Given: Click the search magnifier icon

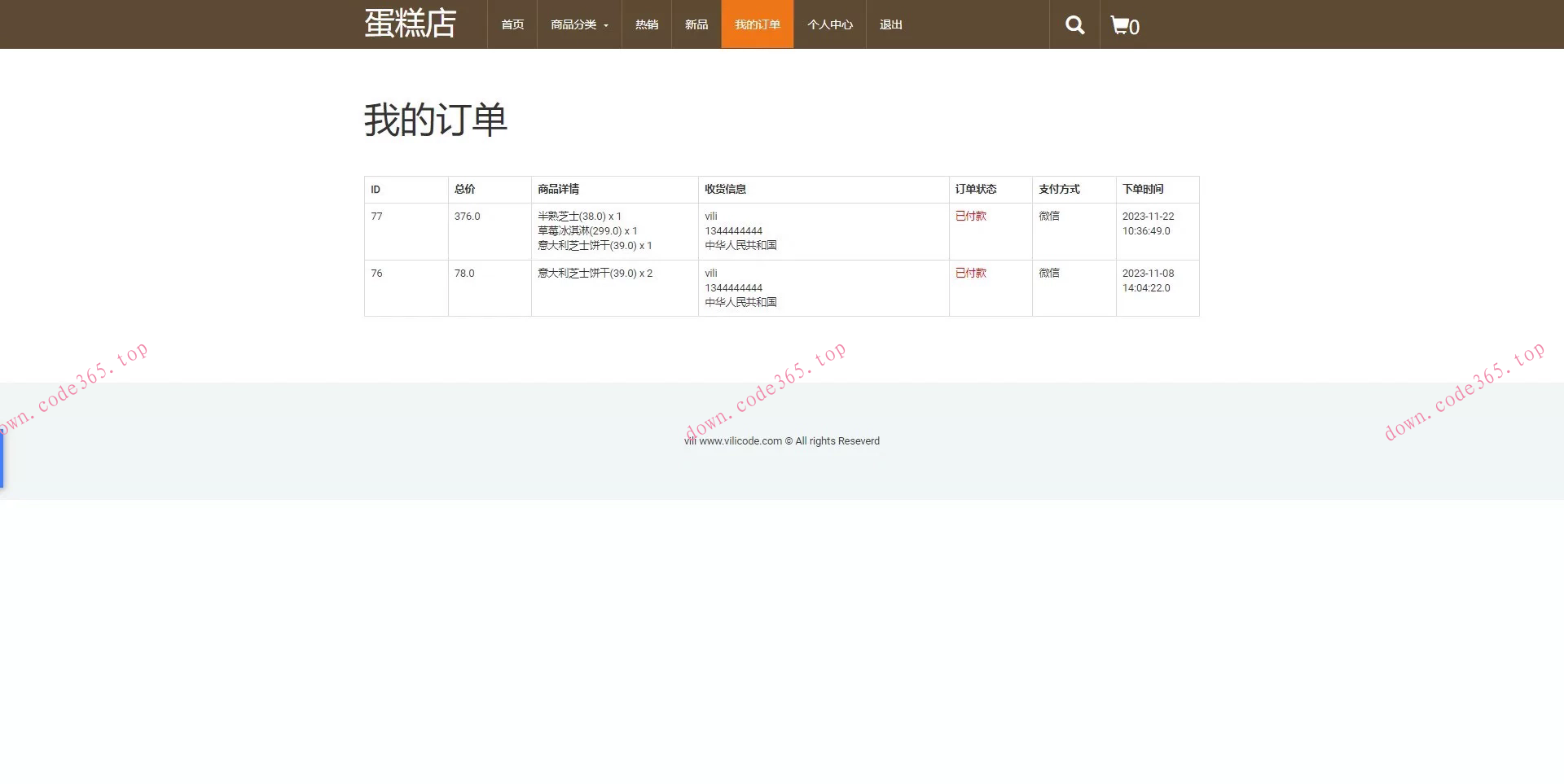Looking at the screenshot, I should [1074, 24].
